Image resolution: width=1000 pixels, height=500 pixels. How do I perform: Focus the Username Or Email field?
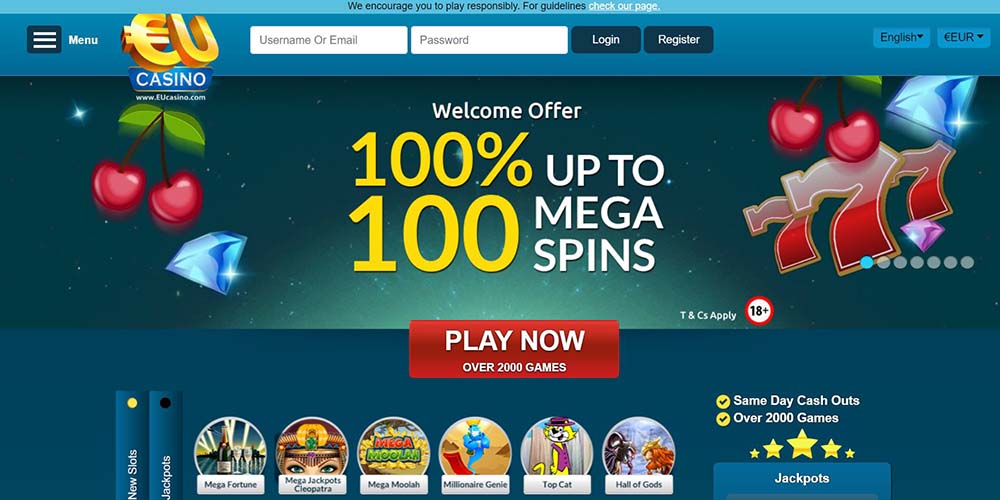click(x=328, y=40)
